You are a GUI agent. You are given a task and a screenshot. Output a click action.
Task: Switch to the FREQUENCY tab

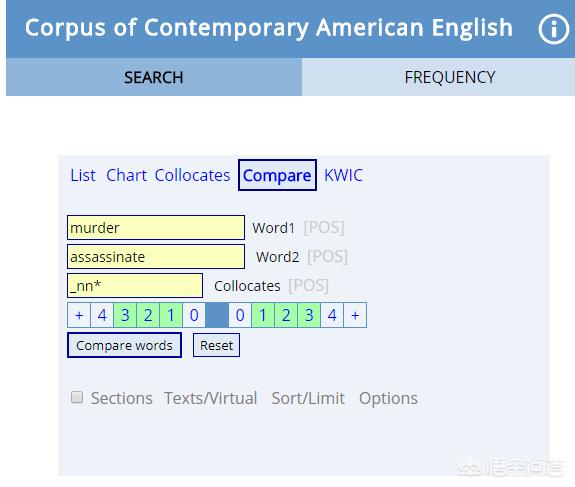pyautogui.click(x=450, y=77)
